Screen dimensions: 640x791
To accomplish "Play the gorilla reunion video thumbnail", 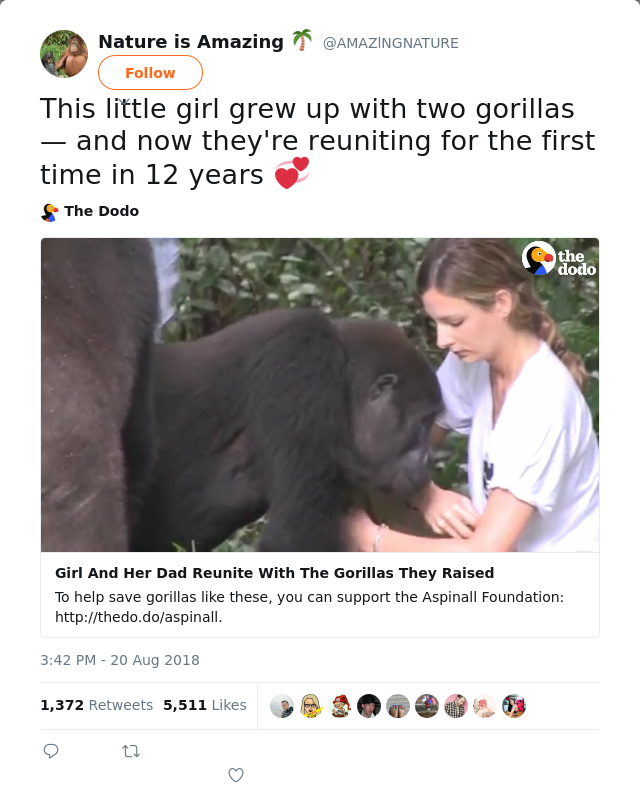I will [x=320, y=395].
